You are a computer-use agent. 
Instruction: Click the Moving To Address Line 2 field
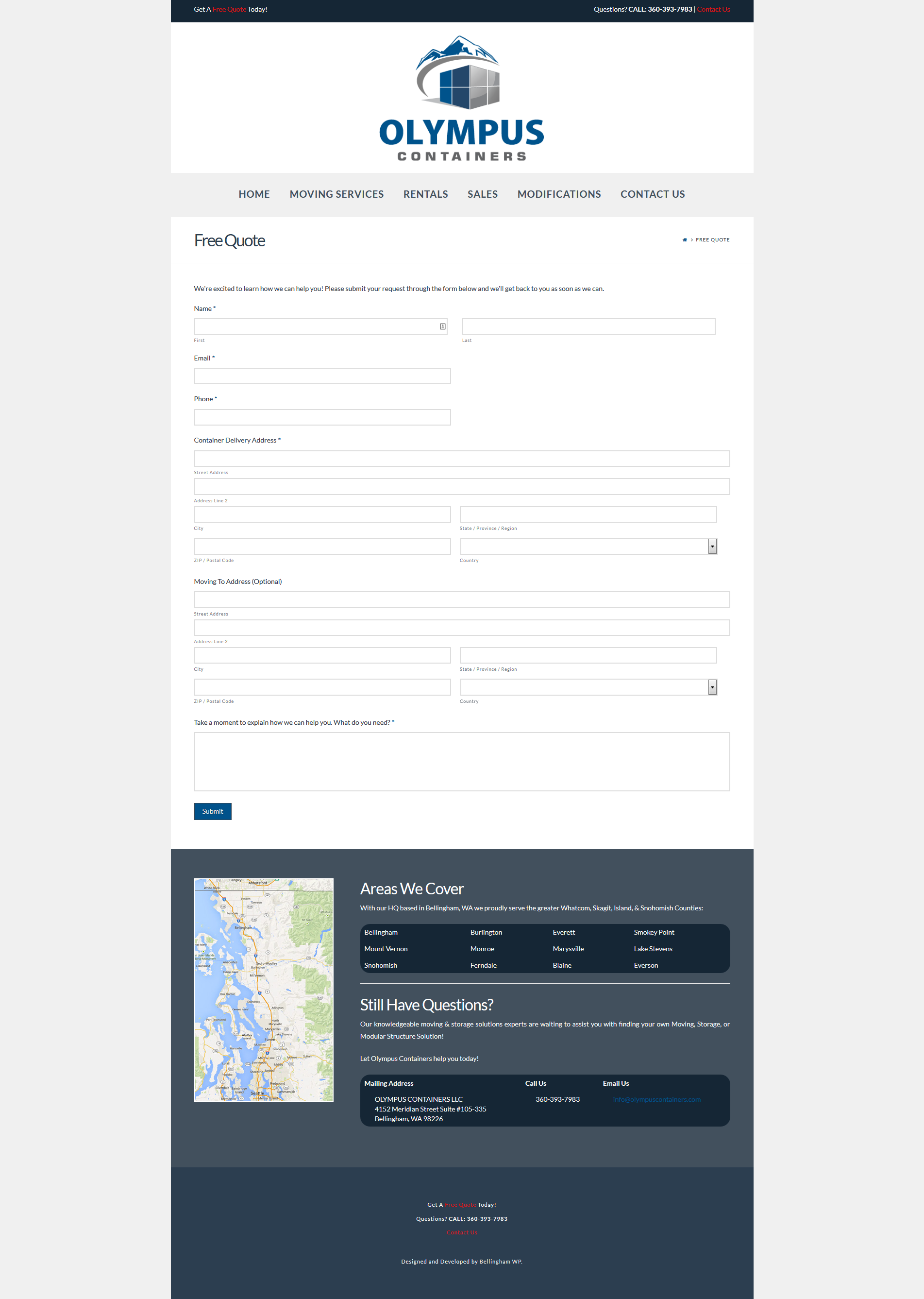(x=461, y=627)
